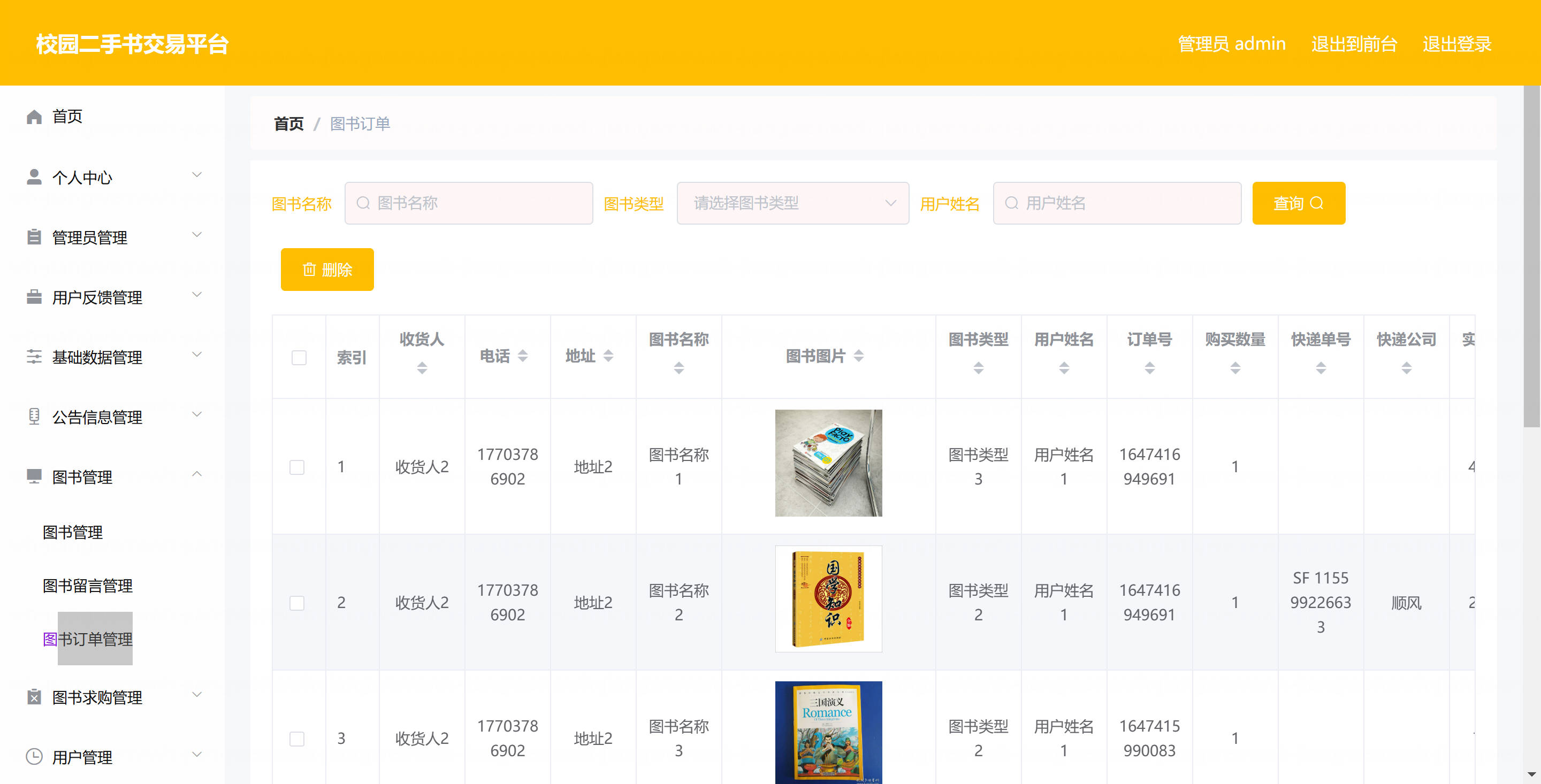Go to 首页 in the sidebar
The width and height of the screenshot is (1541, 784).
pos(67,117)
